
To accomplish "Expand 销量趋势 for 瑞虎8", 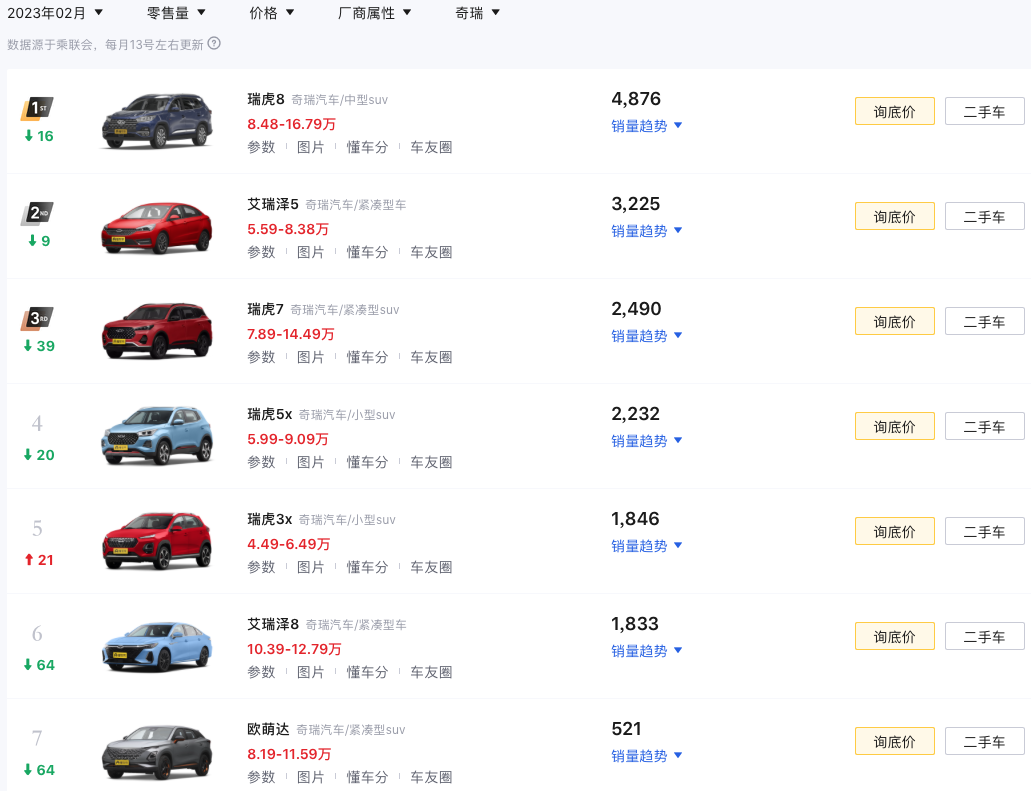I will (x=647, y=126).
